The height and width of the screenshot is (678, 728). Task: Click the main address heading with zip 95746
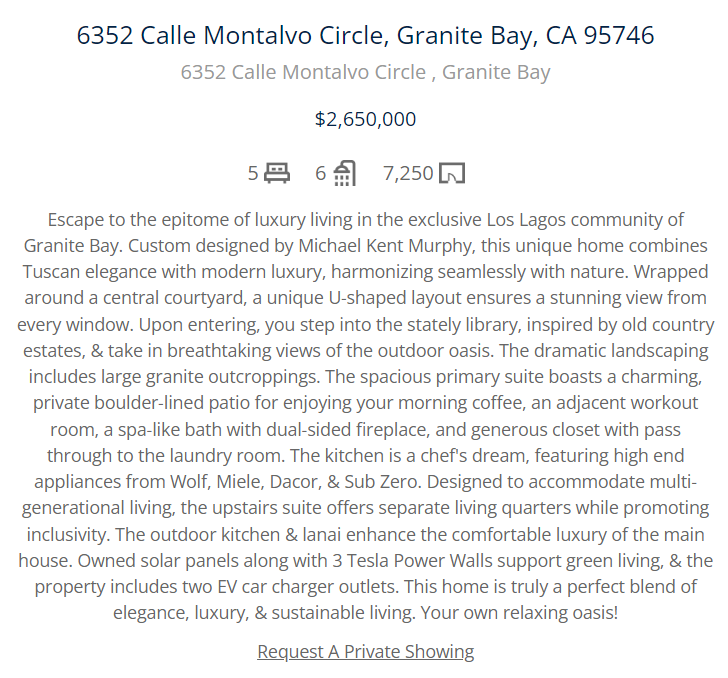pos(365,35)
